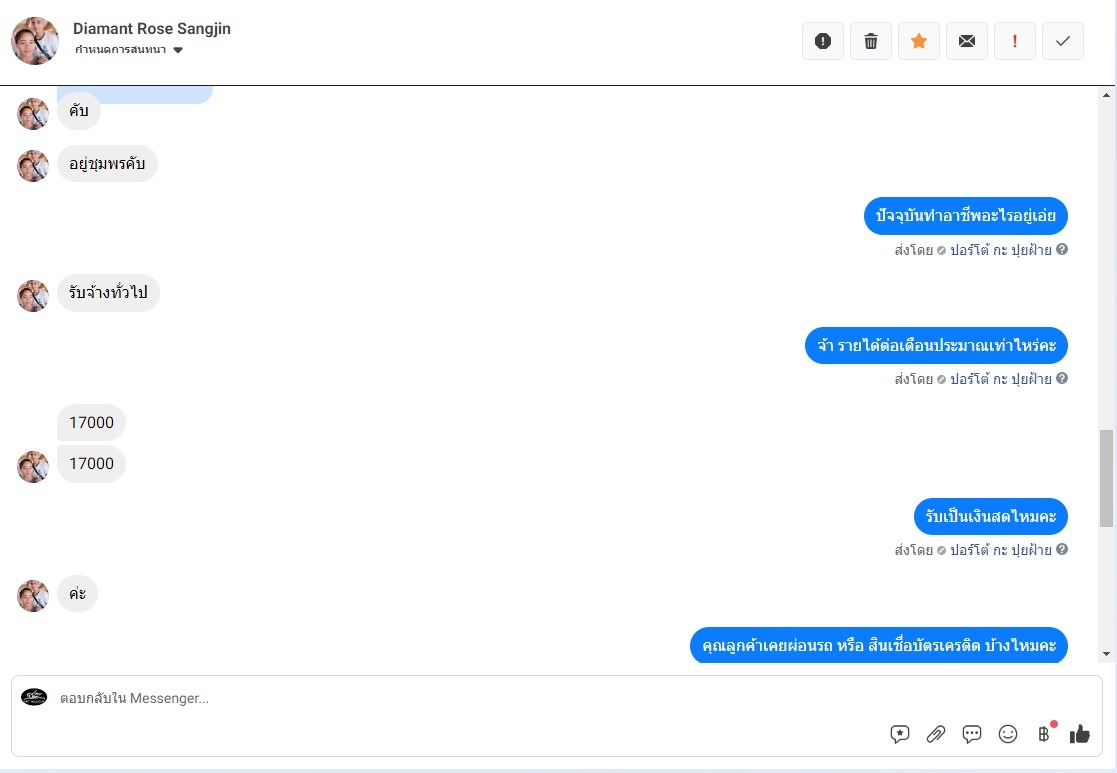
Task: Mark the conversation unread via the envelope icon
Action: [x=967, y=41]
